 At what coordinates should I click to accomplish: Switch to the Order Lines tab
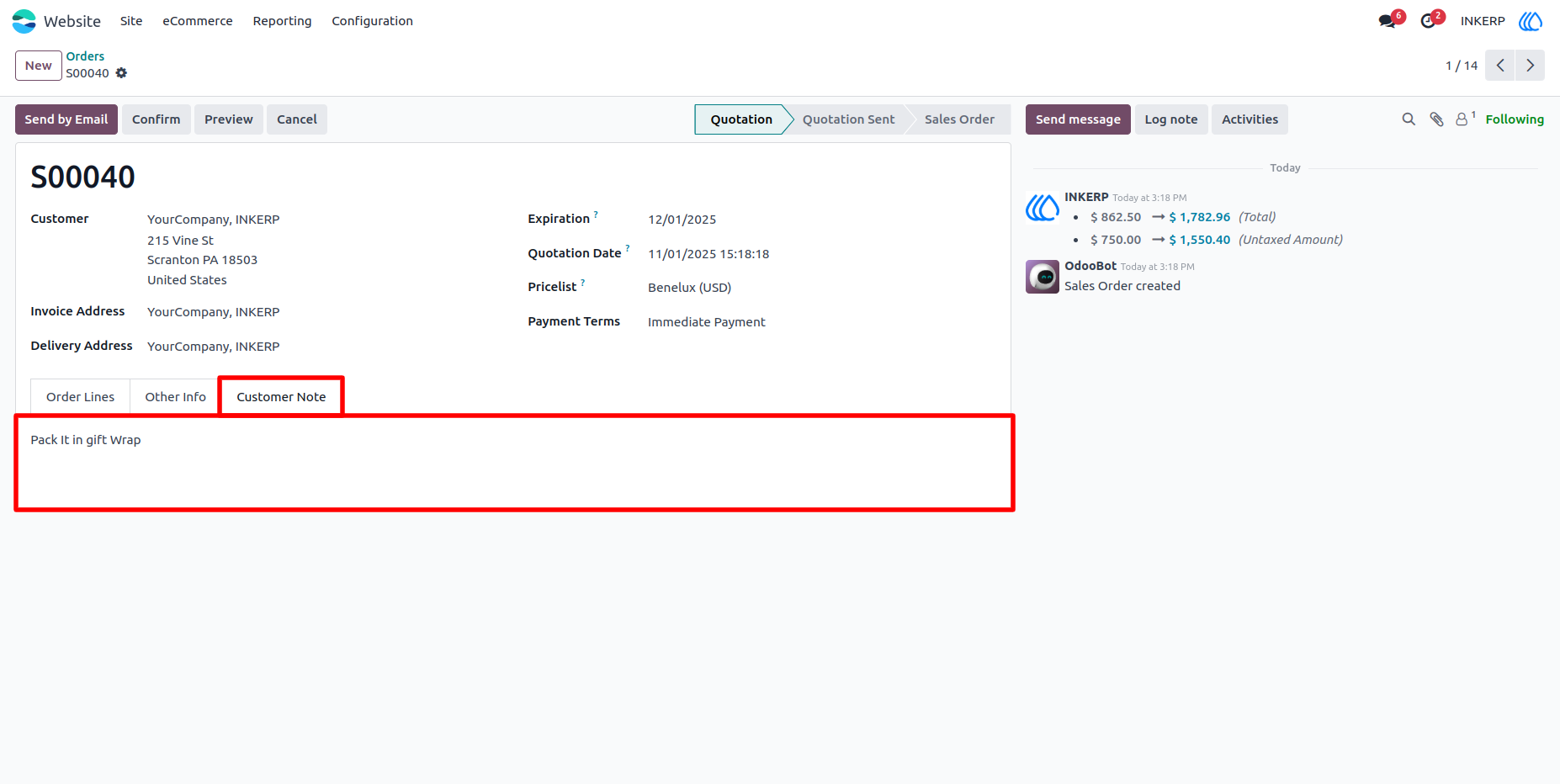click(80, 397)
